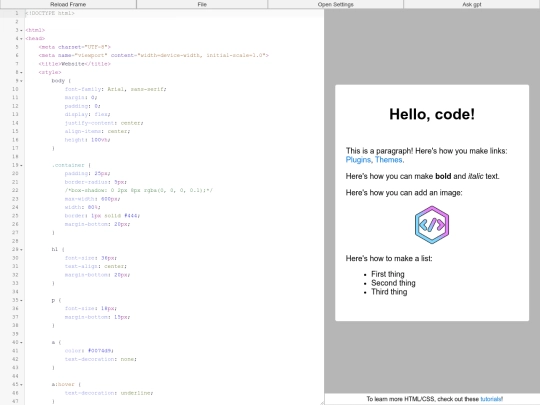Click the hexagon code logo image
Screen dimensions: 540x405
tap(432, 225)
